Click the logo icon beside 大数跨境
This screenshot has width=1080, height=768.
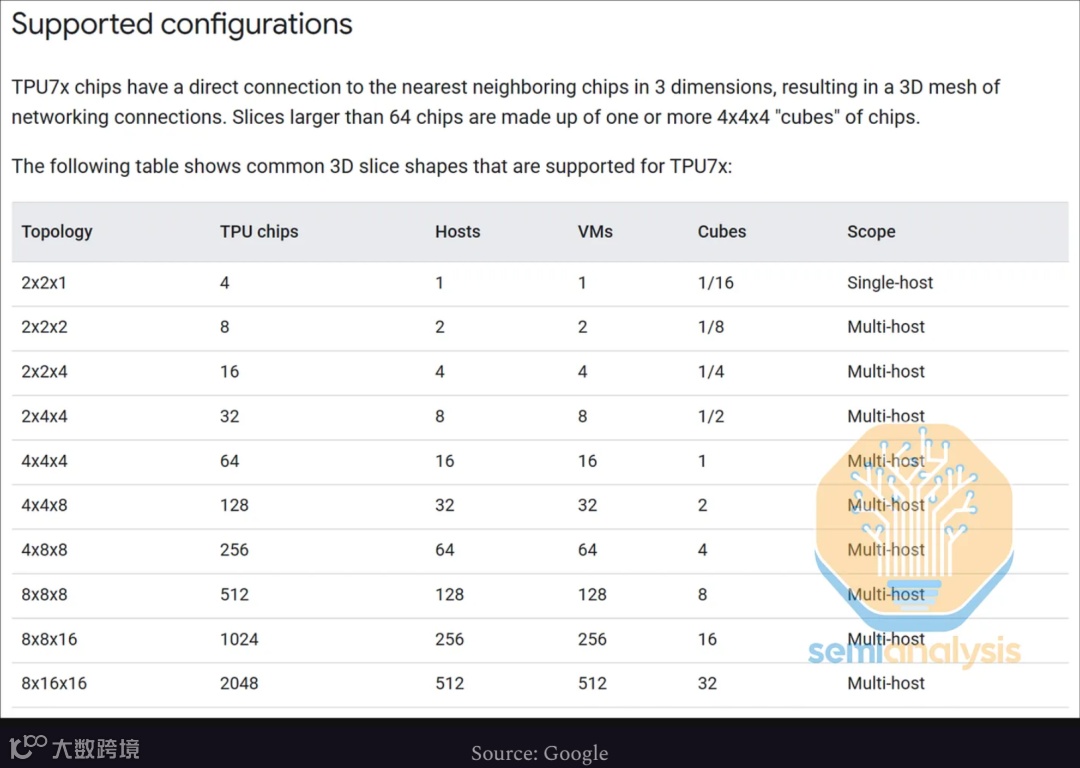click(28, 747)
